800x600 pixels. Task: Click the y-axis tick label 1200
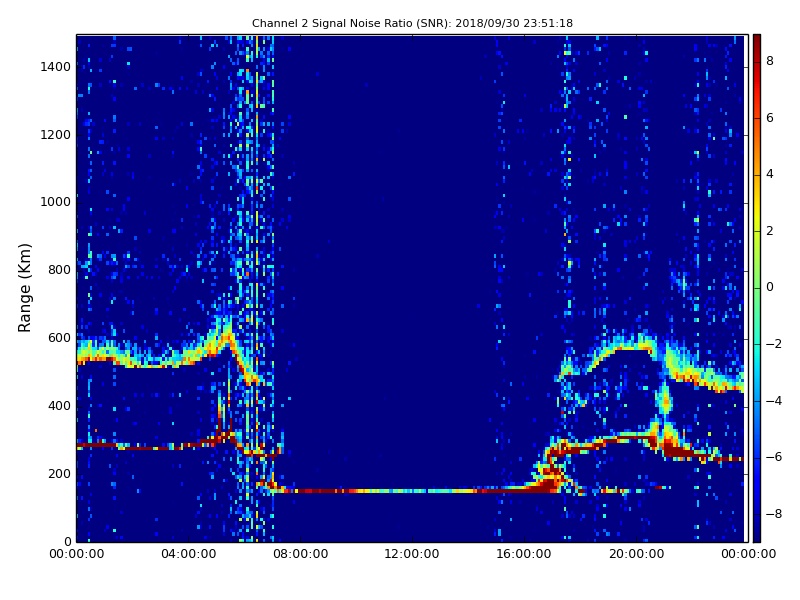56,135
